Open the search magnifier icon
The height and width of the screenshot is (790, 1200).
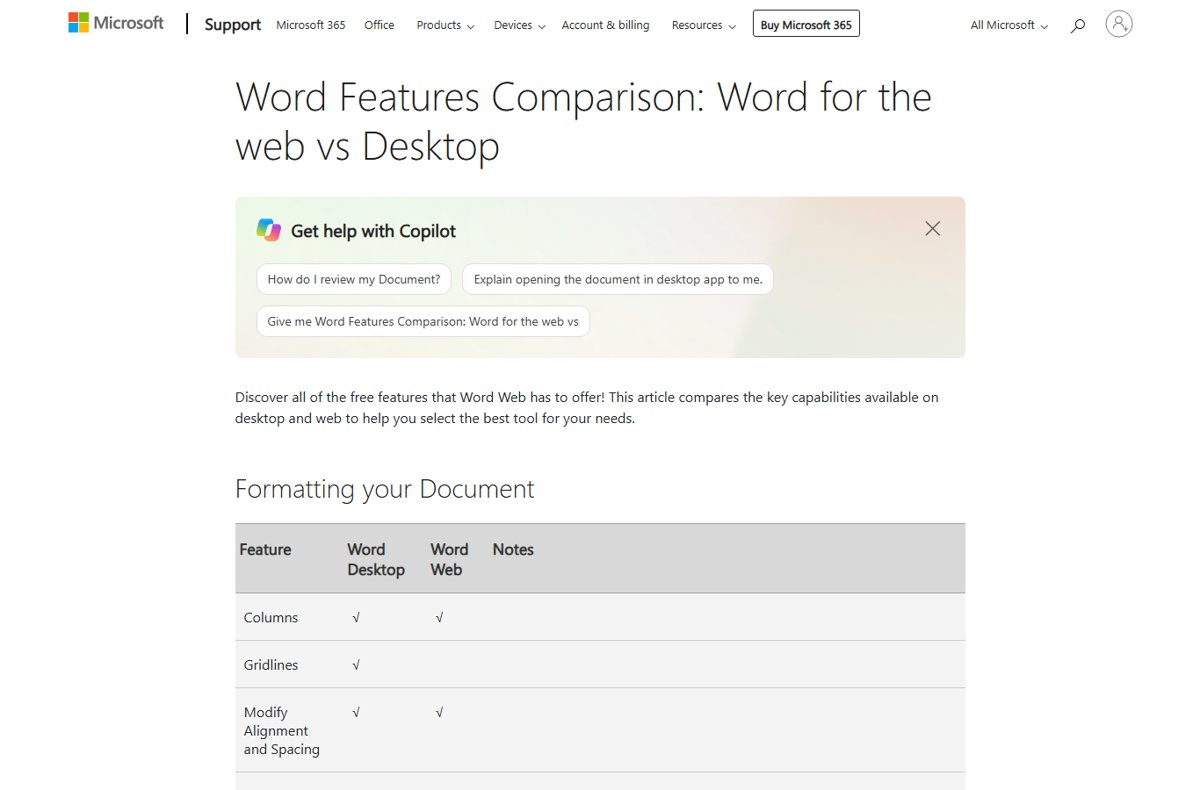tap(1077, 25)
